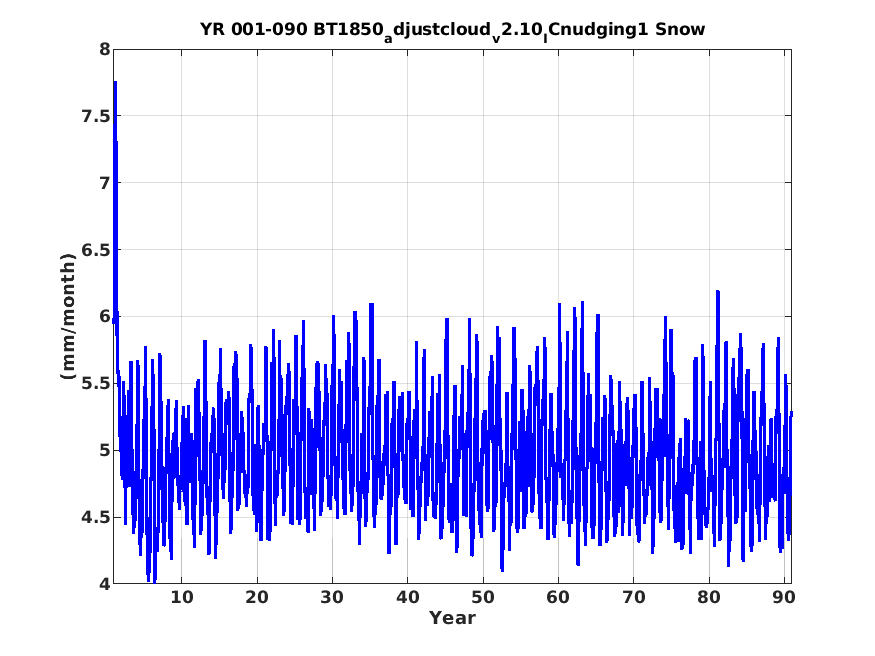The image size is (875, 656).
Task: Select x-axis tick label 20
Action: click(257, 597)
